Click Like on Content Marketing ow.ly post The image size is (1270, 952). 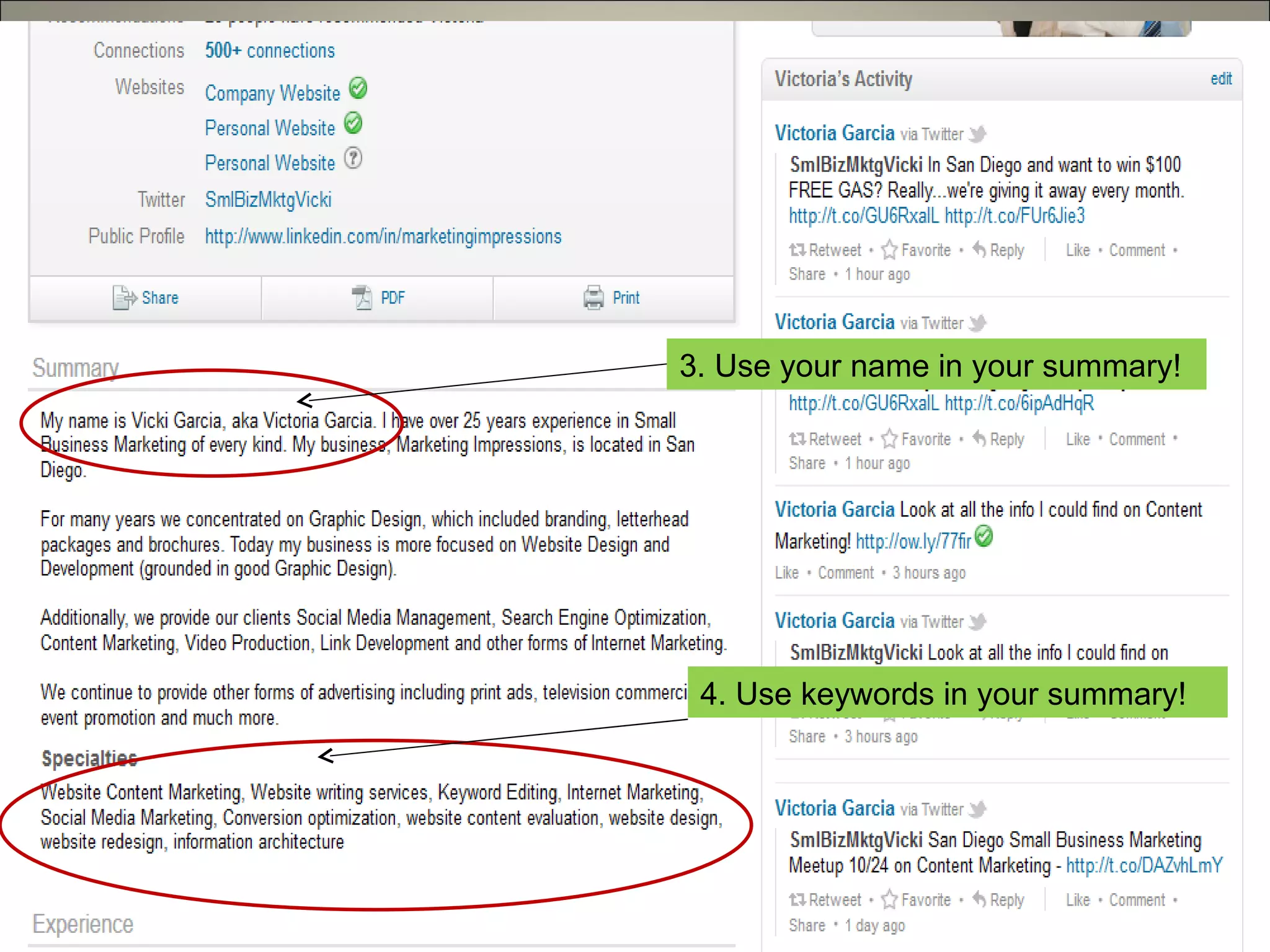(787, 573)
